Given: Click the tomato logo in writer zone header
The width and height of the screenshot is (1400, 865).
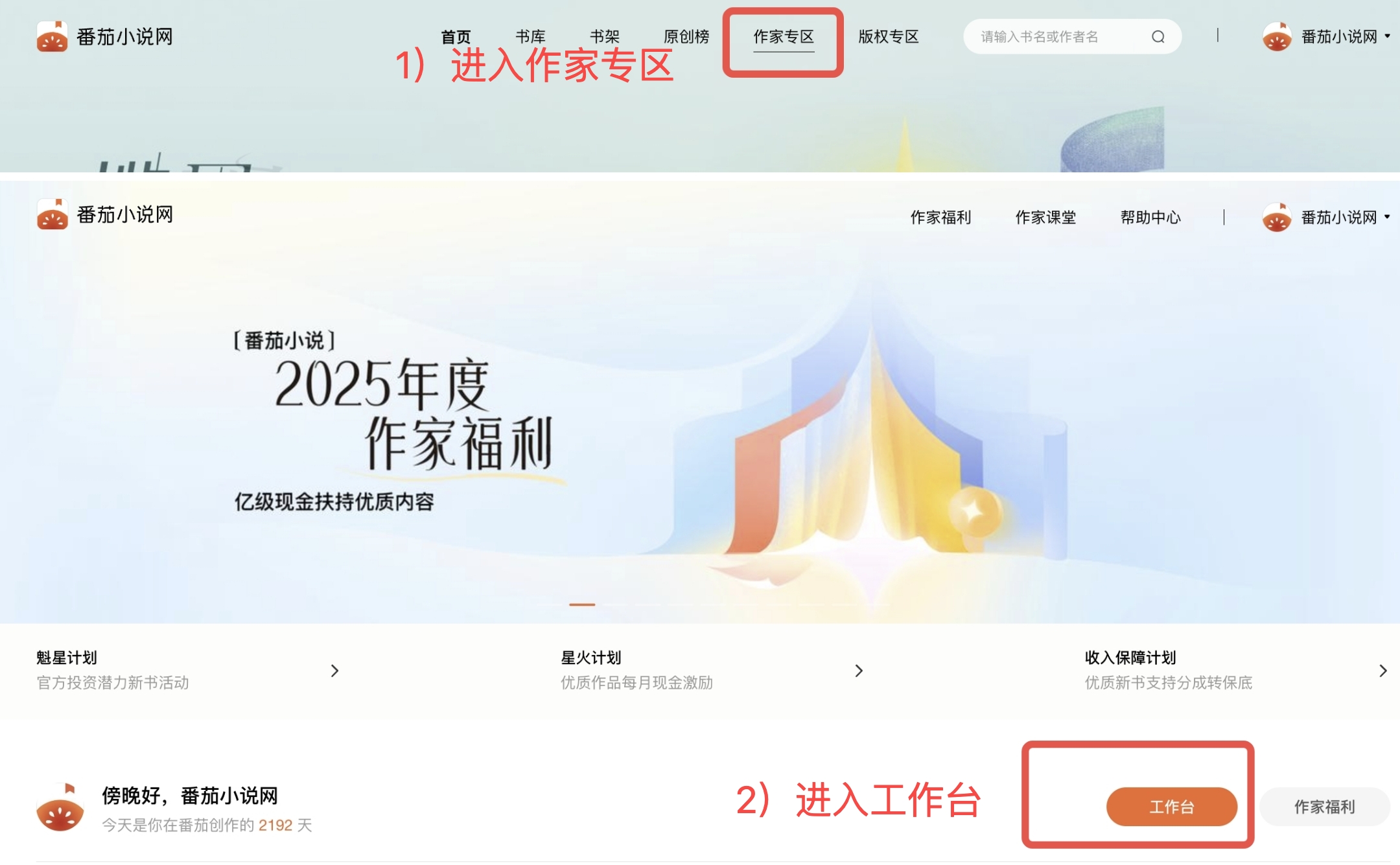Looking at the screenshot, I should pos(52,214).
